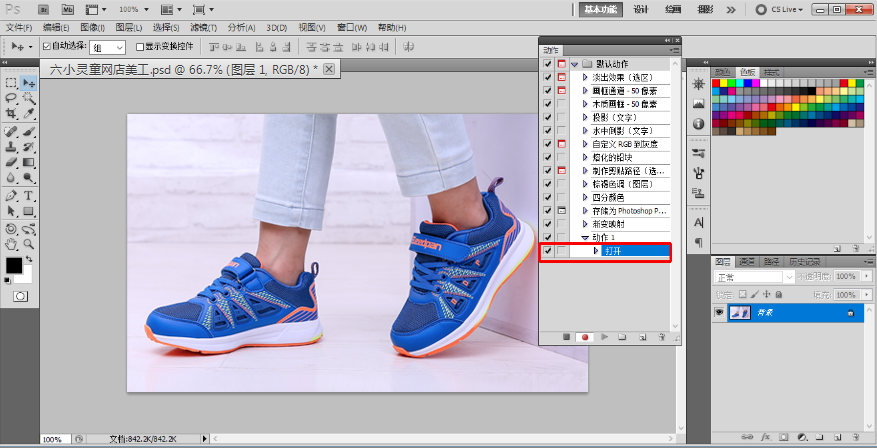Open the 滤镜(T) menu

203,27
